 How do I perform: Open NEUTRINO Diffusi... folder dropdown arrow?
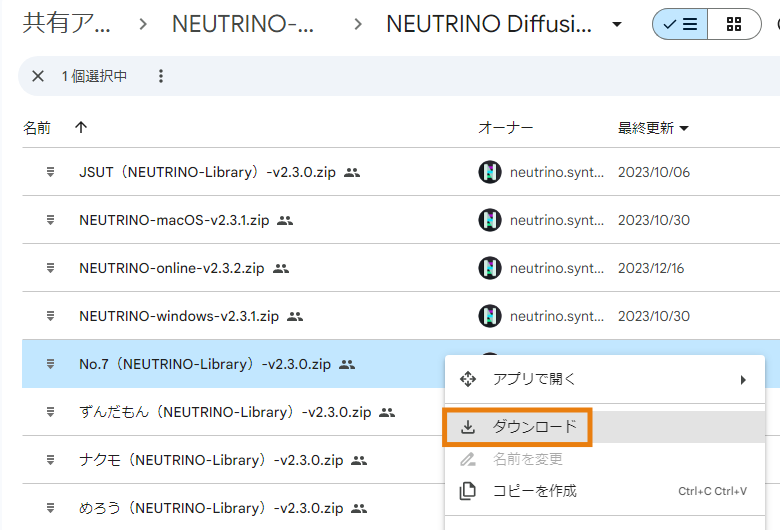pos(617,24)
